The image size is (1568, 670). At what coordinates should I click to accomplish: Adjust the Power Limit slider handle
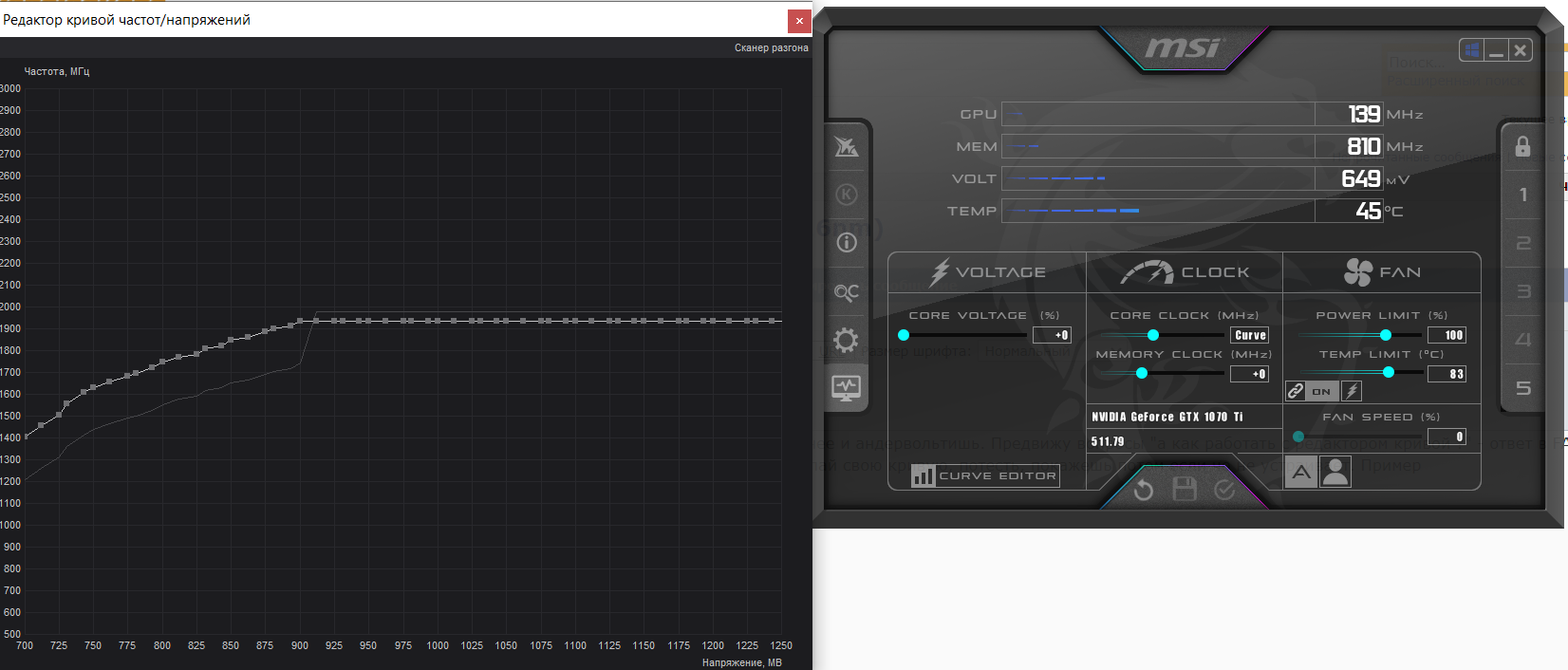click(1386, 335)
